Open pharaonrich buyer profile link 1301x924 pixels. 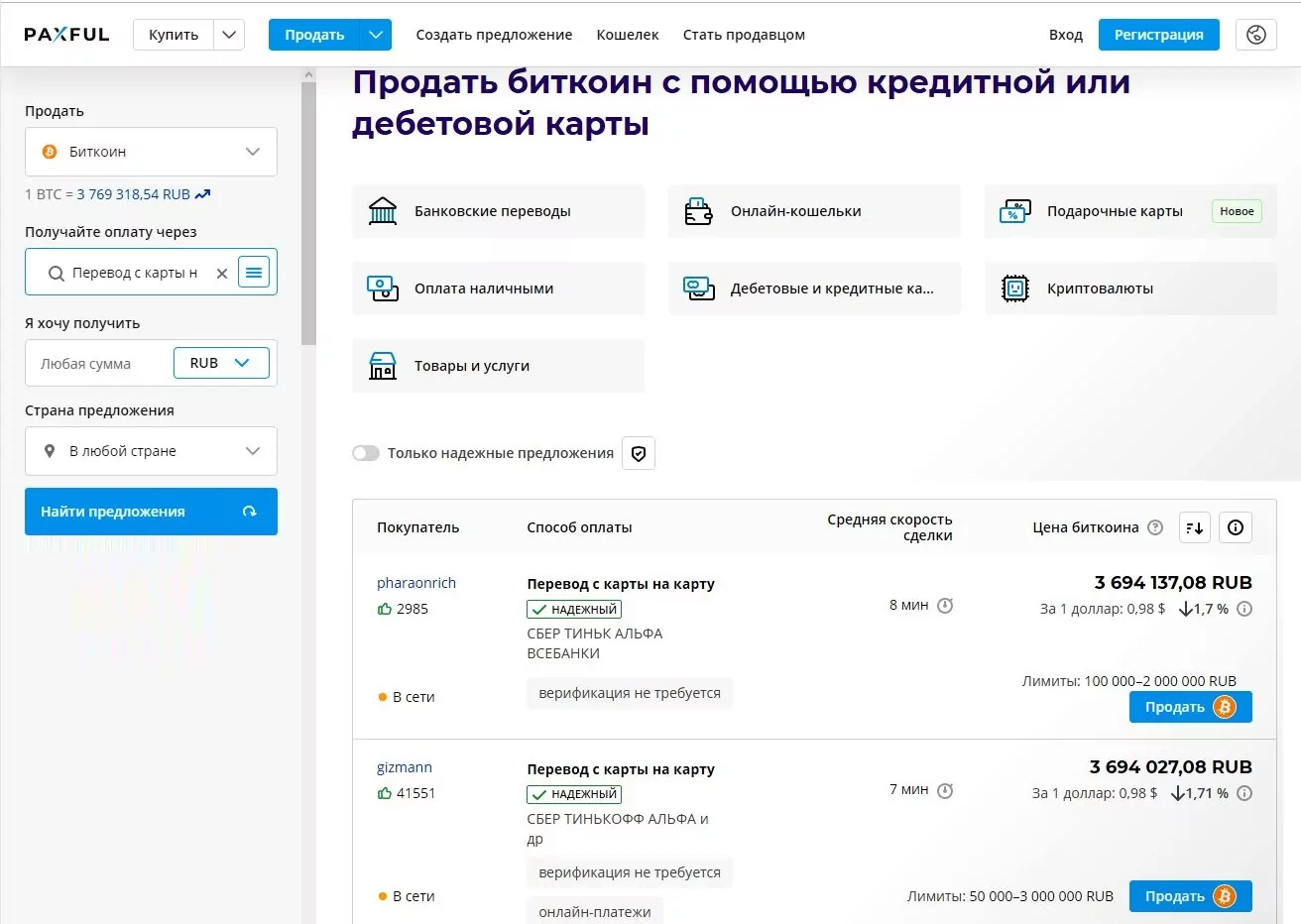pyautogui.click(x=416, y=583)
